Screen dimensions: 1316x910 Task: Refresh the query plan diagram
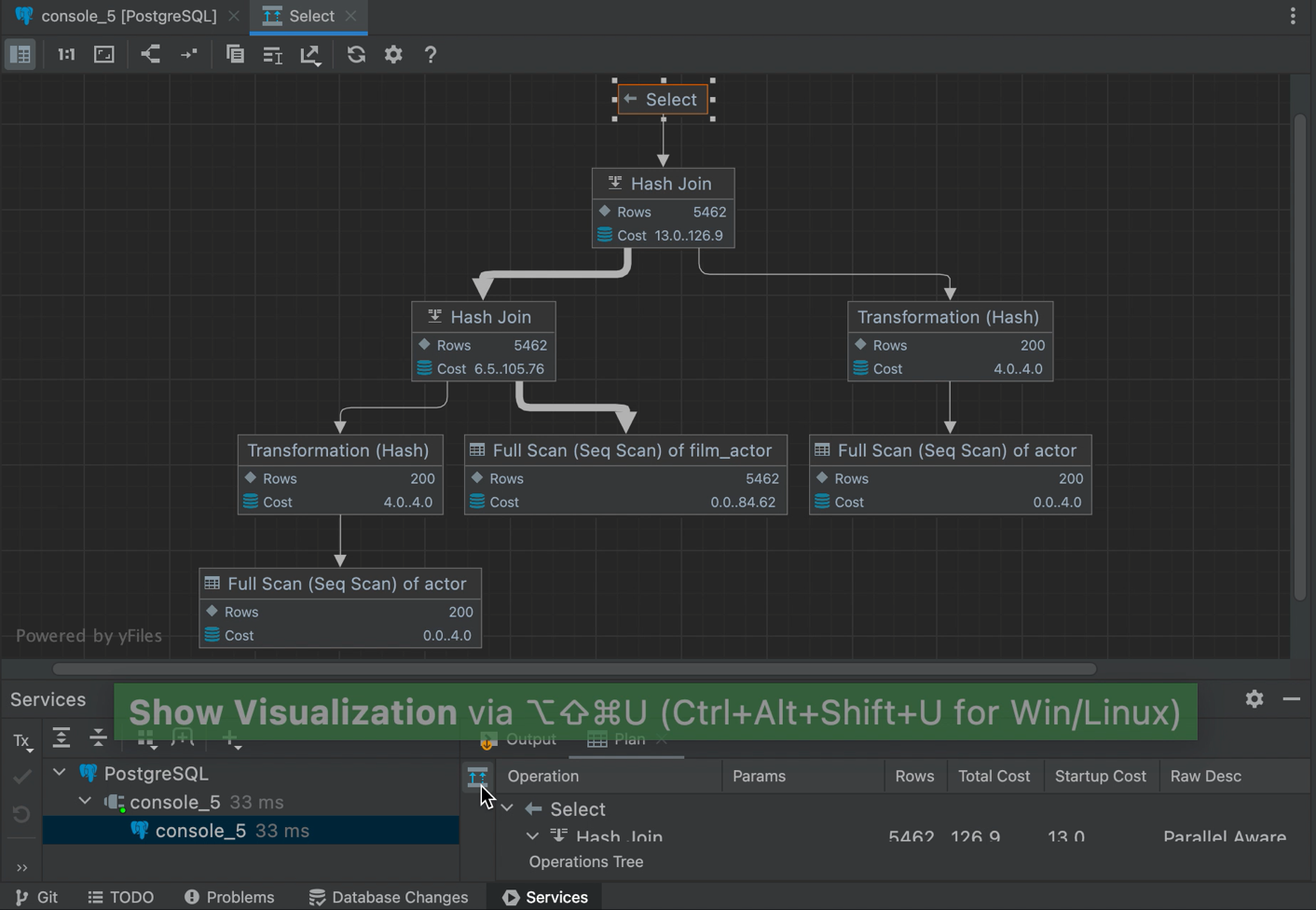(356, 55)
